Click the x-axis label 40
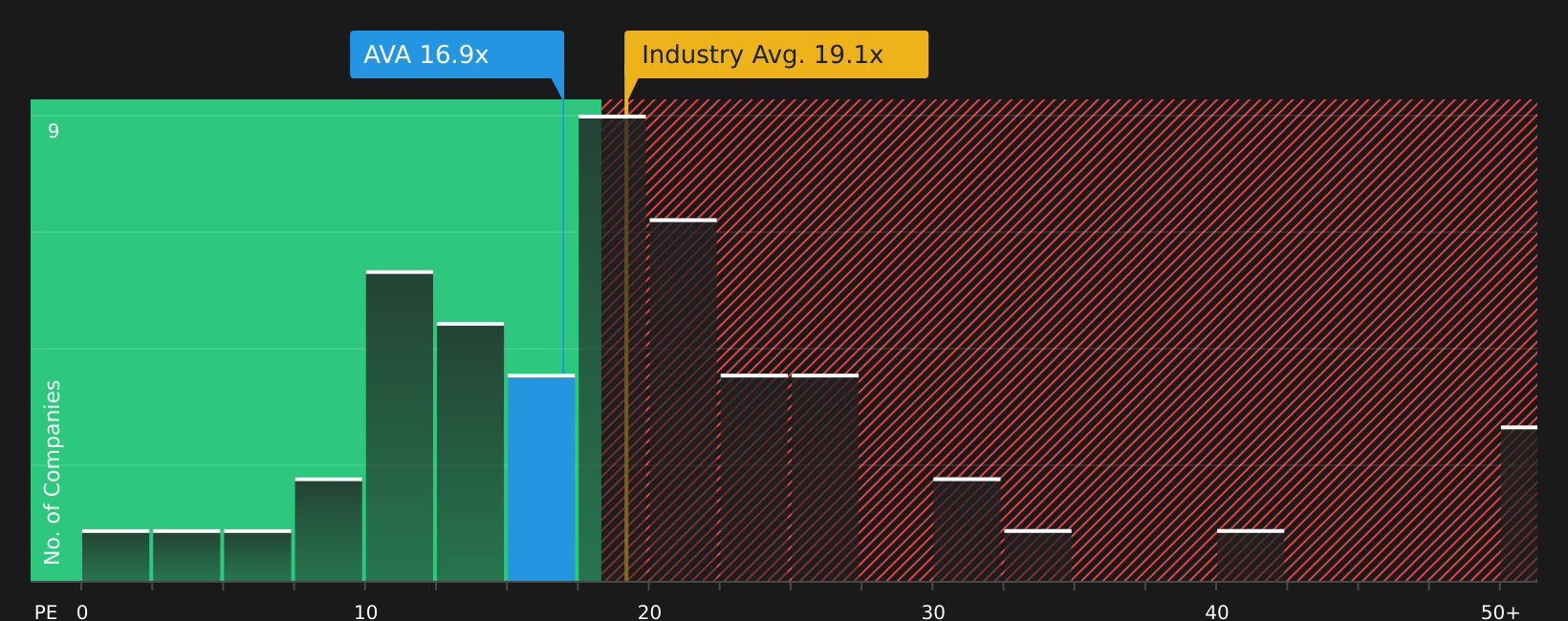 (x=1217, y=612)
